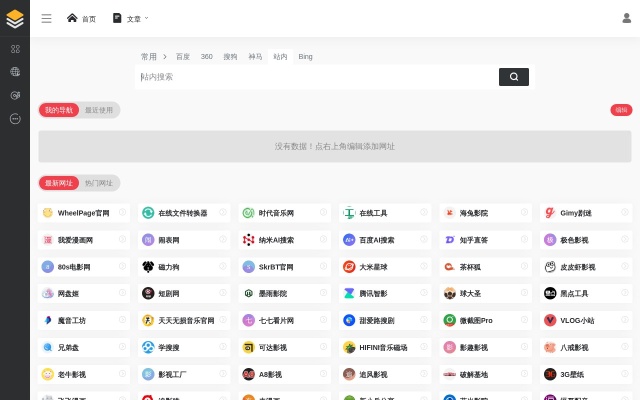Open the grid icon in left sidebar

click(x=15, y=48)
